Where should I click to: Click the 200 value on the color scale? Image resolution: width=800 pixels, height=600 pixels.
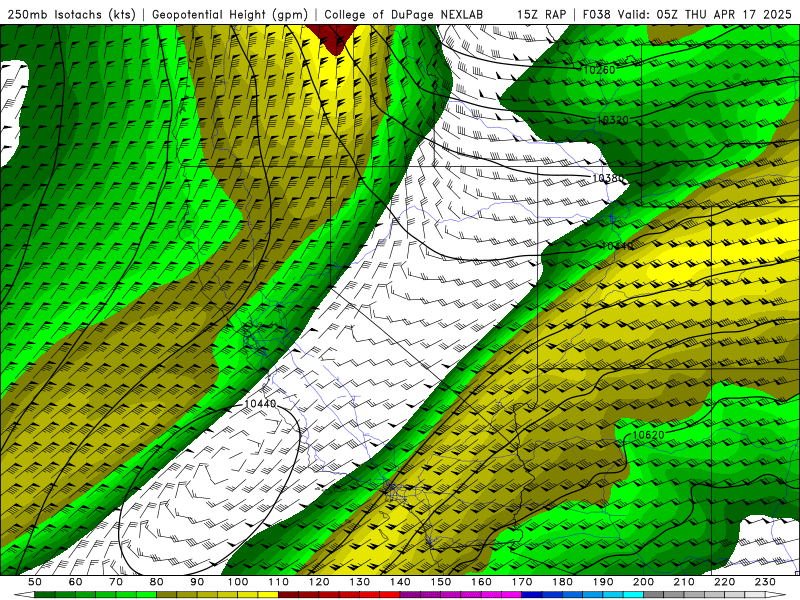644,582
